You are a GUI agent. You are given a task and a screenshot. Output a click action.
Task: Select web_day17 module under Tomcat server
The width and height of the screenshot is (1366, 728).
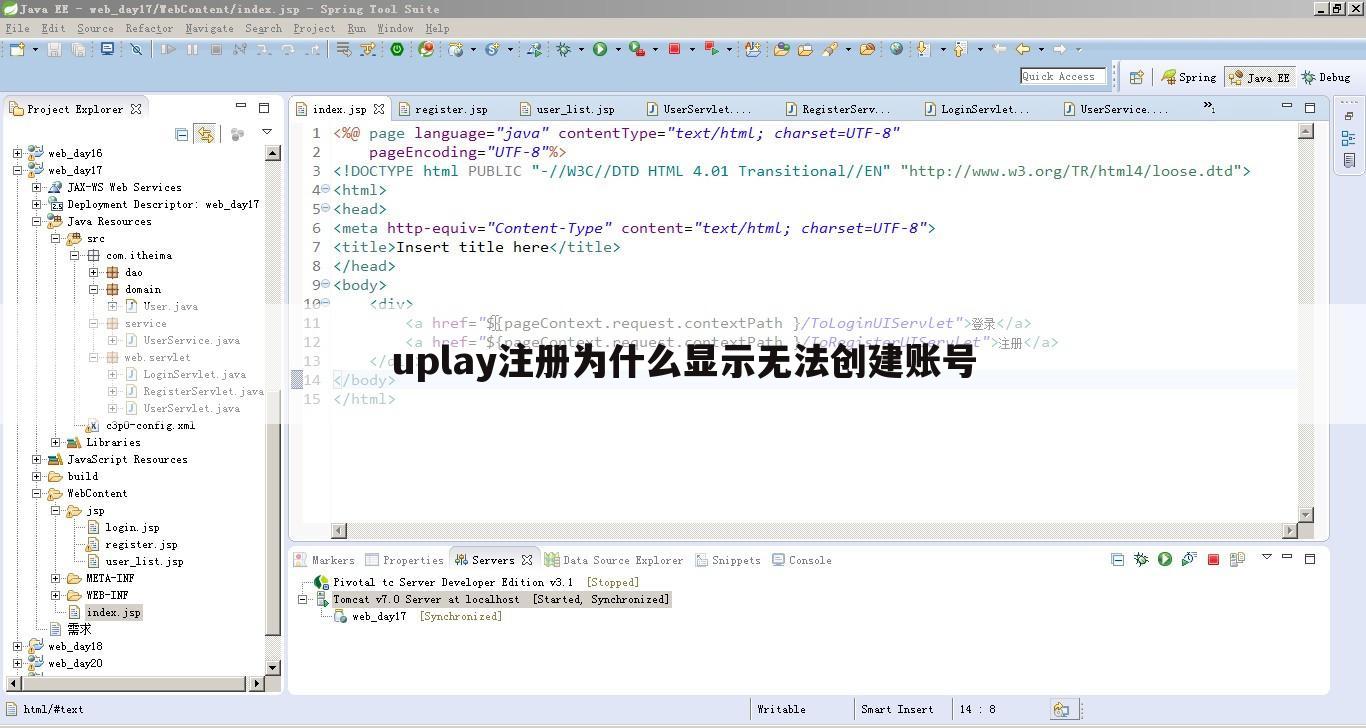[x=379, y=616]
